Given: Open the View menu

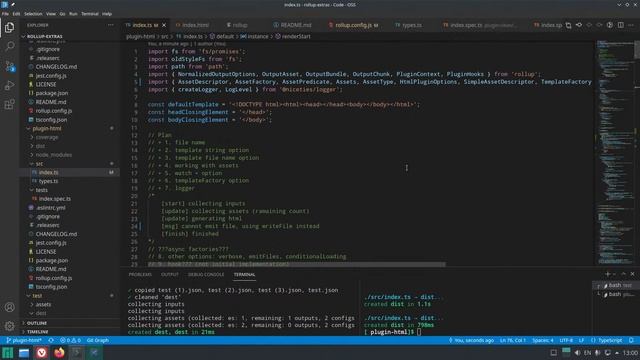Looking at the screenshot, I should [51, 13].
